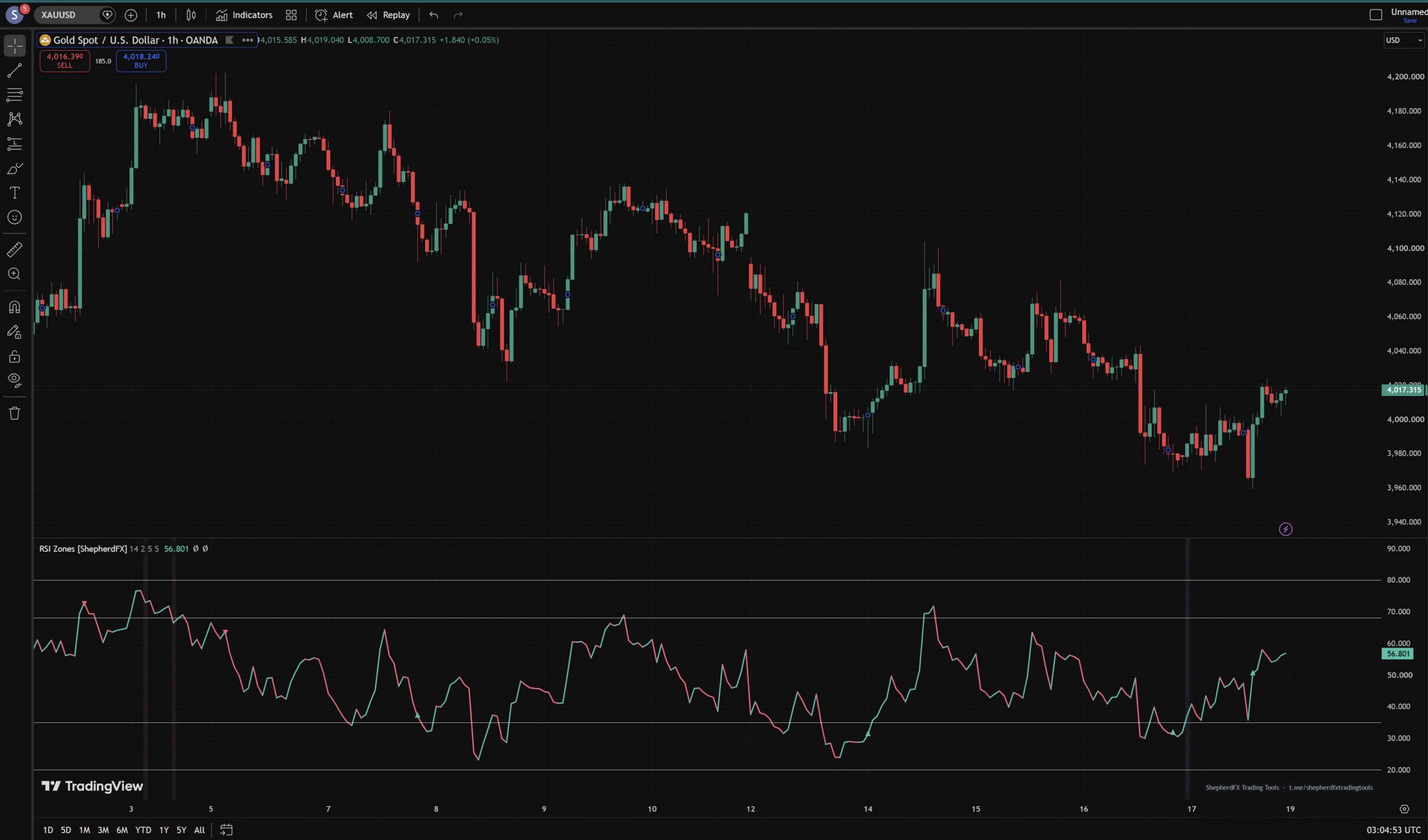Open the symbol legend more options dots
1428x840 pixels.
[248, 40]
